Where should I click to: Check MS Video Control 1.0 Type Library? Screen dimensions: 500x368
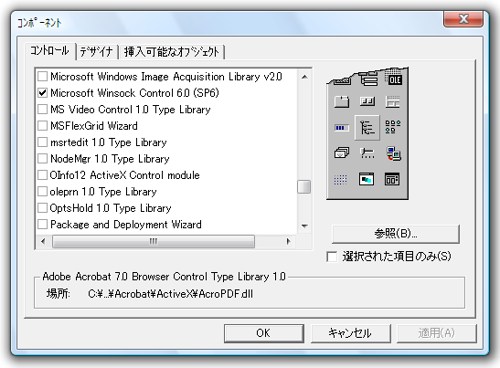point(43,109)
